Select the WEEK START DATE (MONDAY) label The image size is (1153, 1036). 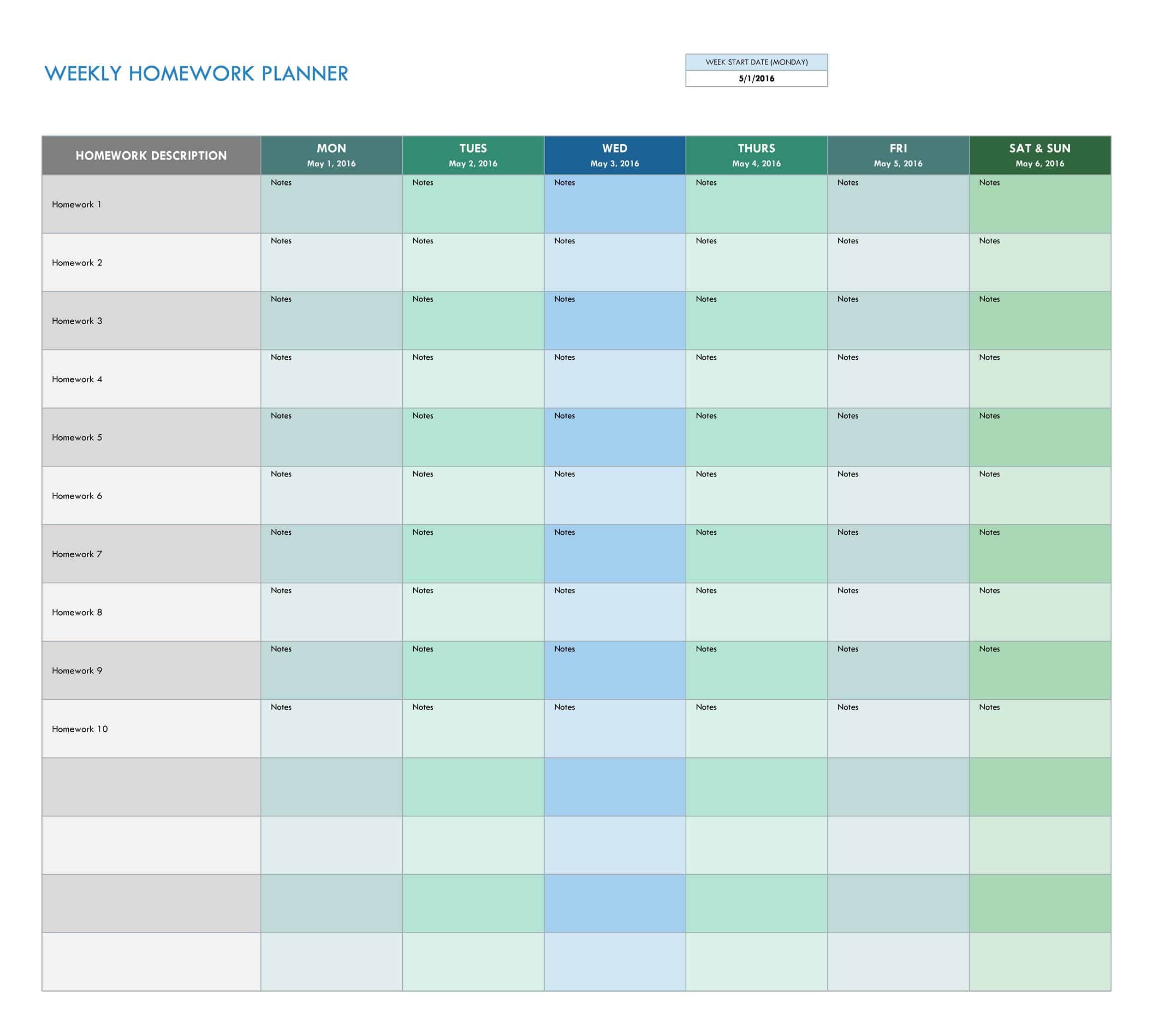pyautogui.click(x=756, y=62)
